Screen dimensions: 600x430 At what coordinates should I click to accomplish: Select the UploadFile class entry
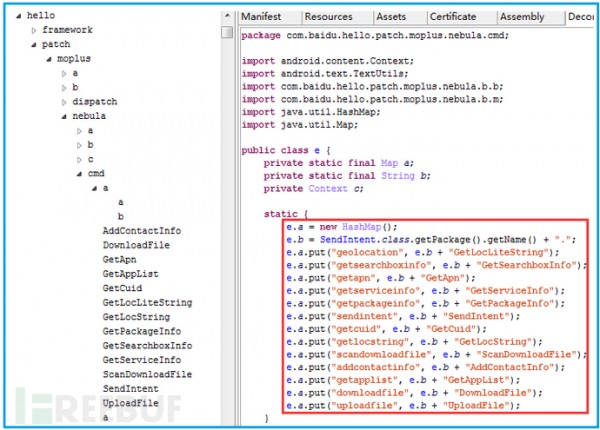pos(130,403)
